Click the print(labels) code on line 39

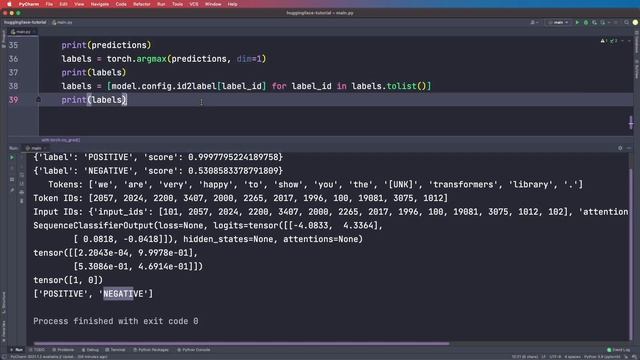click(x=94, y=100)
